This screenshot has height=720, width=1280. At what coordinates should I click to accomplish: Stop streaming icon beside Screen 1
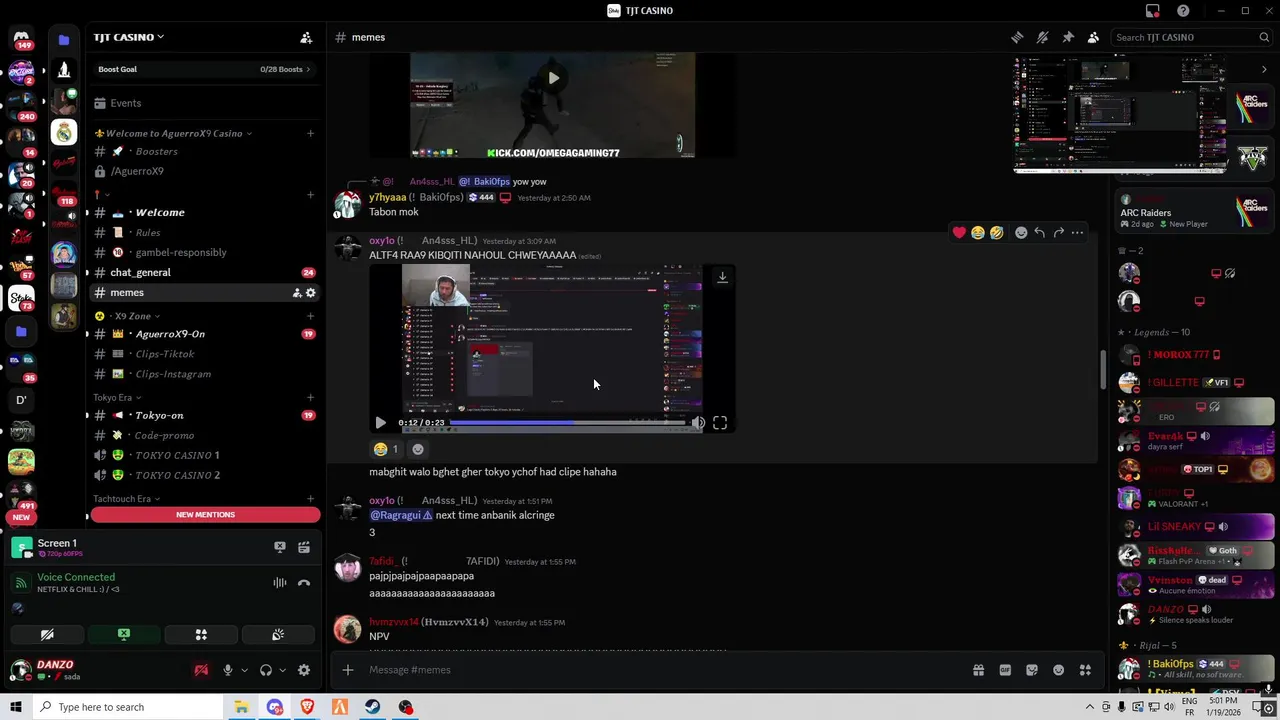tap(280, 547)
